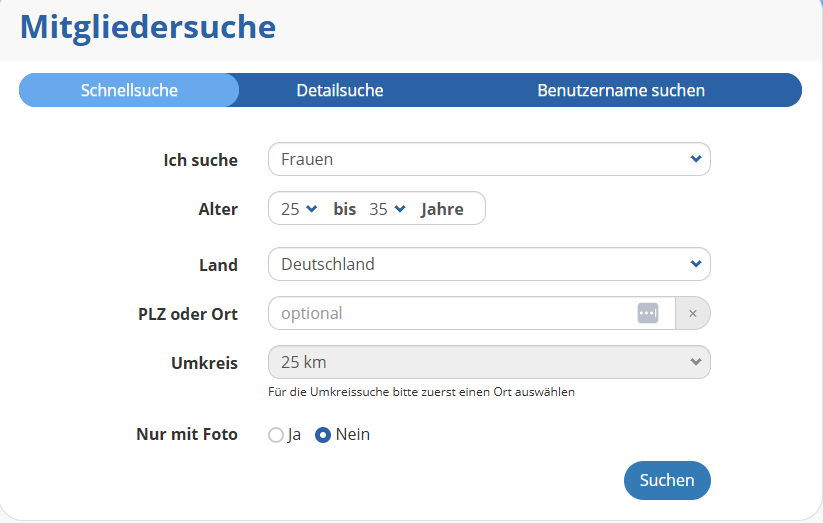Clear the PLZ oder Ort field with X
This screenshot has width=823, height=523.
coord(693,313)
